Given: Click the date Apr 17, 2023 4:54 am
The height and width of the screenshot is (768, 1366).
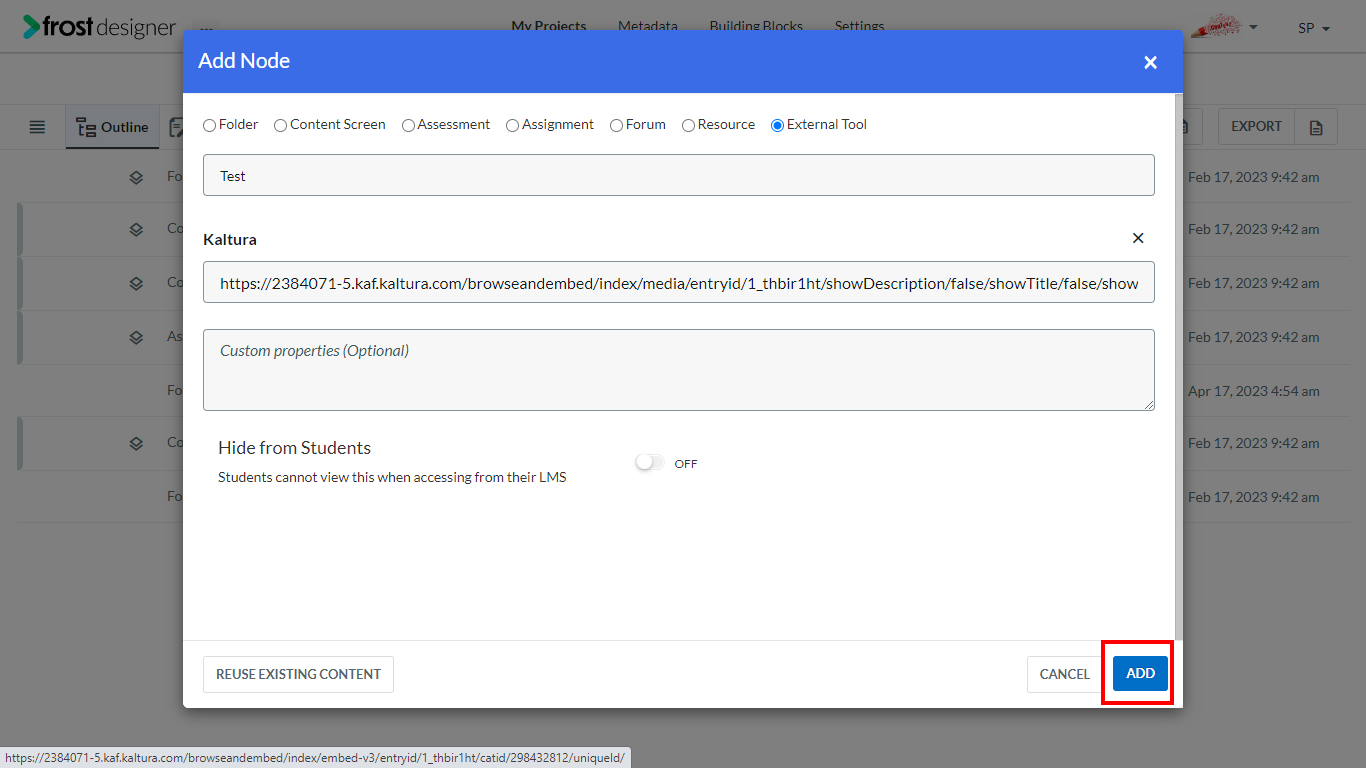Looking at the screenshot, I should (1253, 391).
